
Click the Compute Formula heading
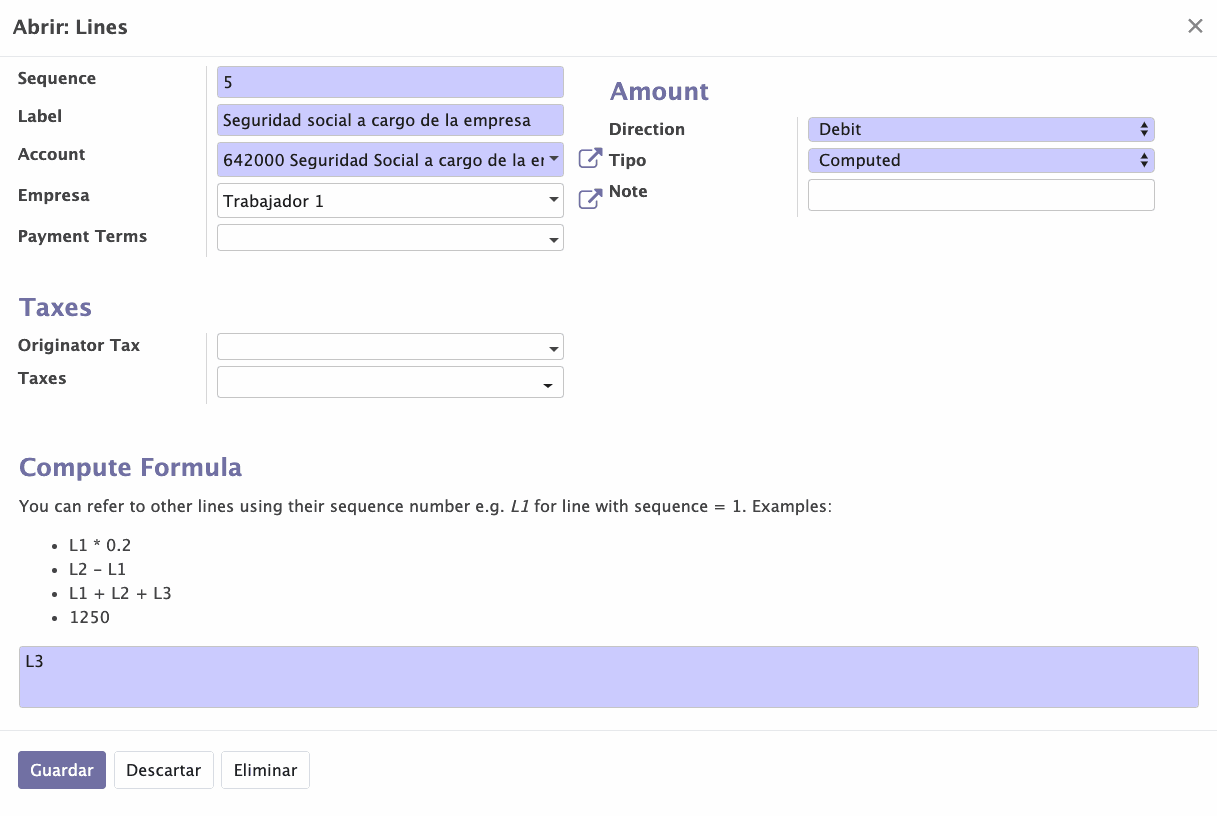click(130, 467)
